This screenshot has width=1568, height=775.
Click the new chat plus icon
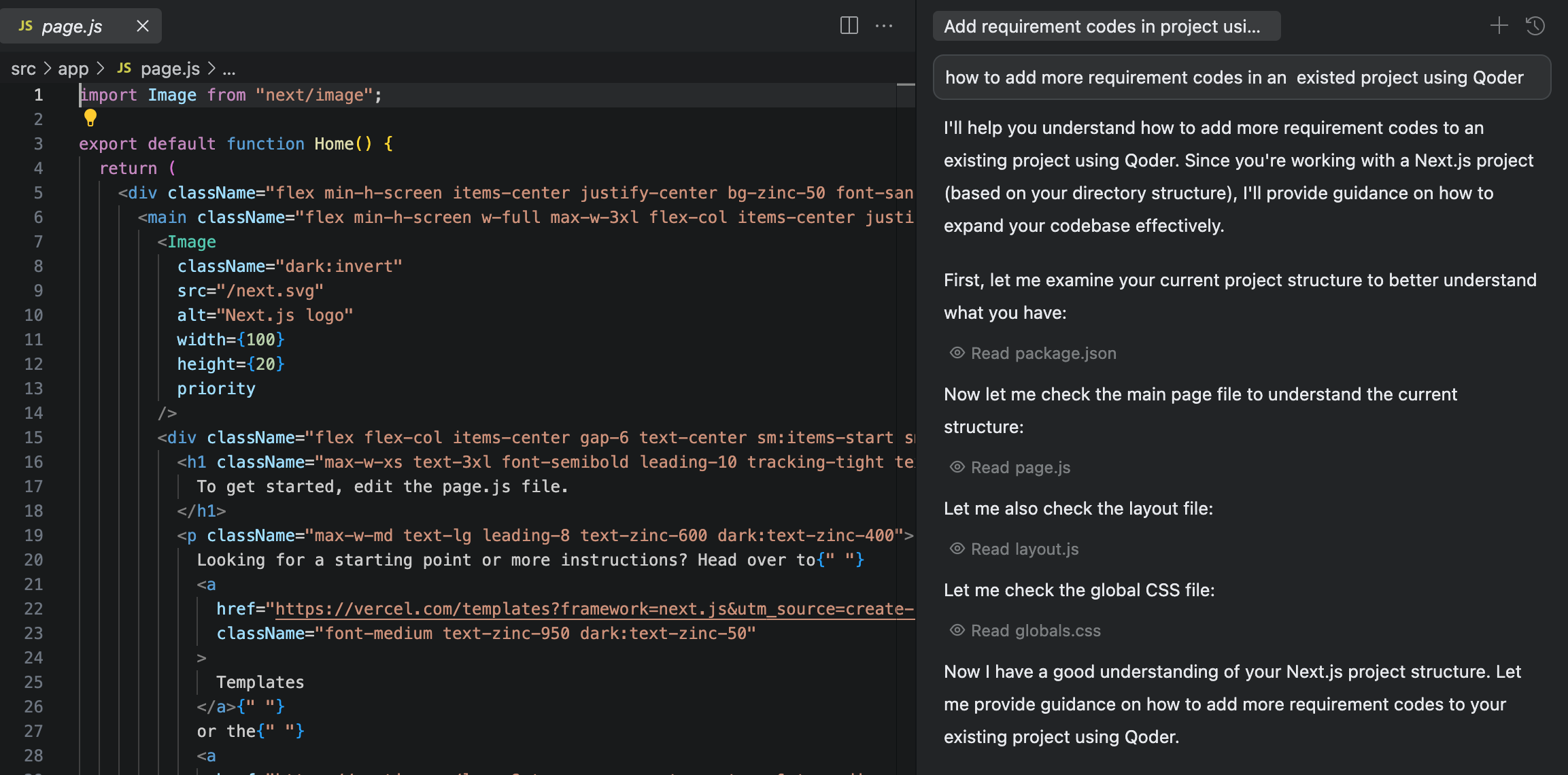(x=1499, y=26)
